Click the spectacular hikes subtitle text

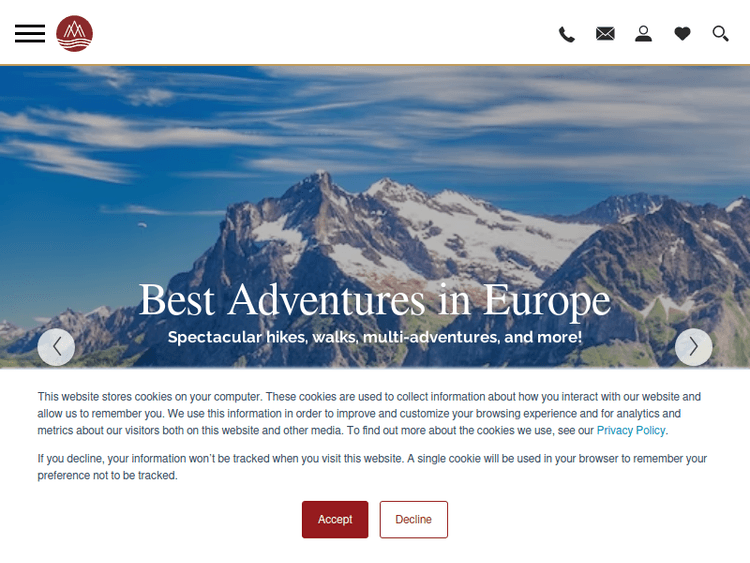375,337
